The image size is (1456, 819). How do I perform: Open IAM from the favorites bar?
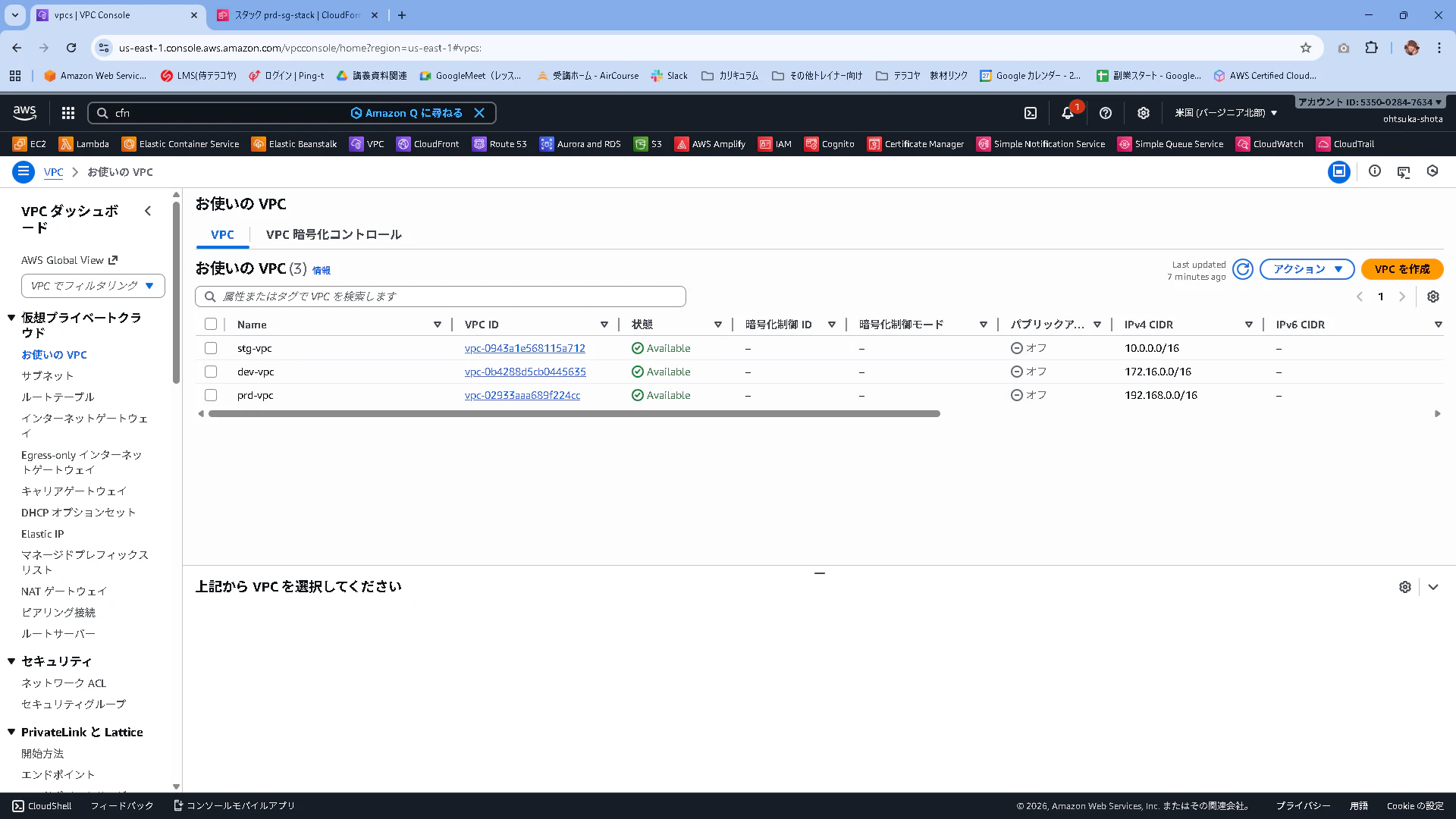774,144
